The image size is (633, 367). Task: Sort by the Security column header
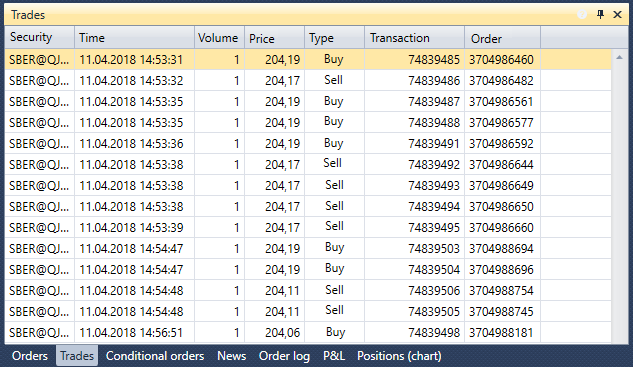coord(40,38)
